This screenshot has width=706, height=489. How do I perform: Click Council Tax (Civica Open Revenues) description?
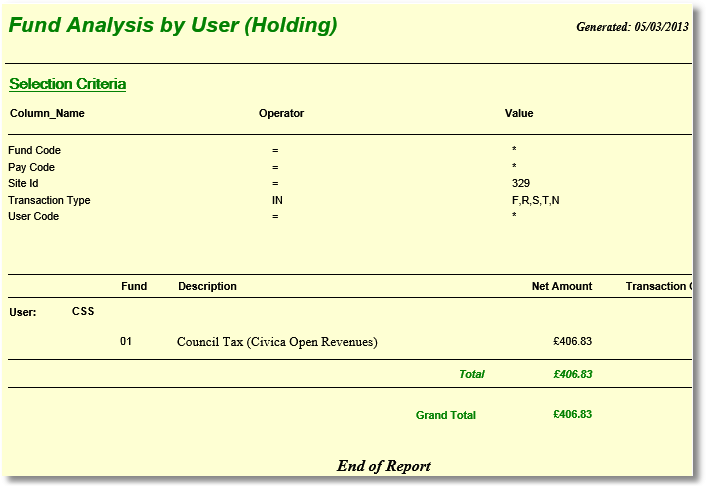(x=277, y=342)
